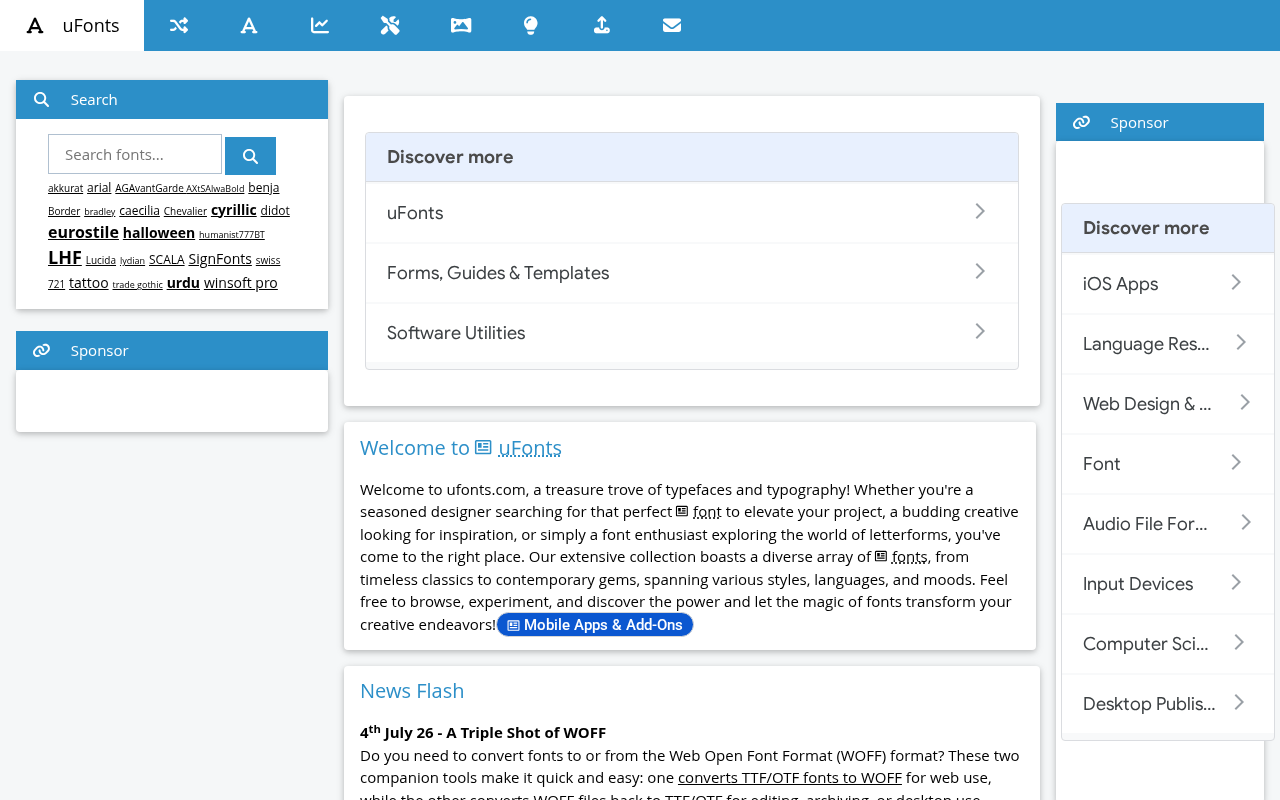The image size is (1280, 800).
Task: Click the Chevalier tag
Action: click(185, 211)
